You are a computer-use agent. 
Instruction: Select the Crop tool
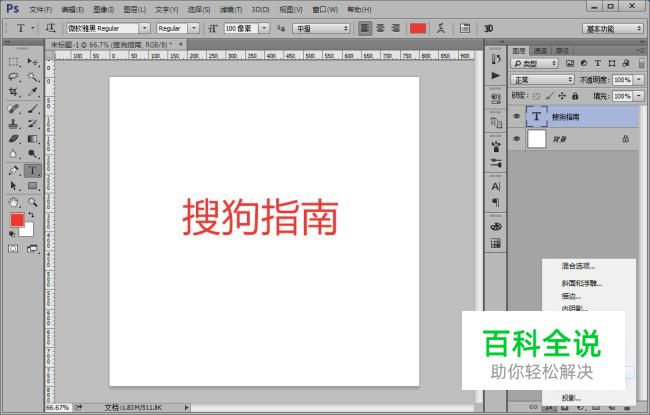pos(13,91)
